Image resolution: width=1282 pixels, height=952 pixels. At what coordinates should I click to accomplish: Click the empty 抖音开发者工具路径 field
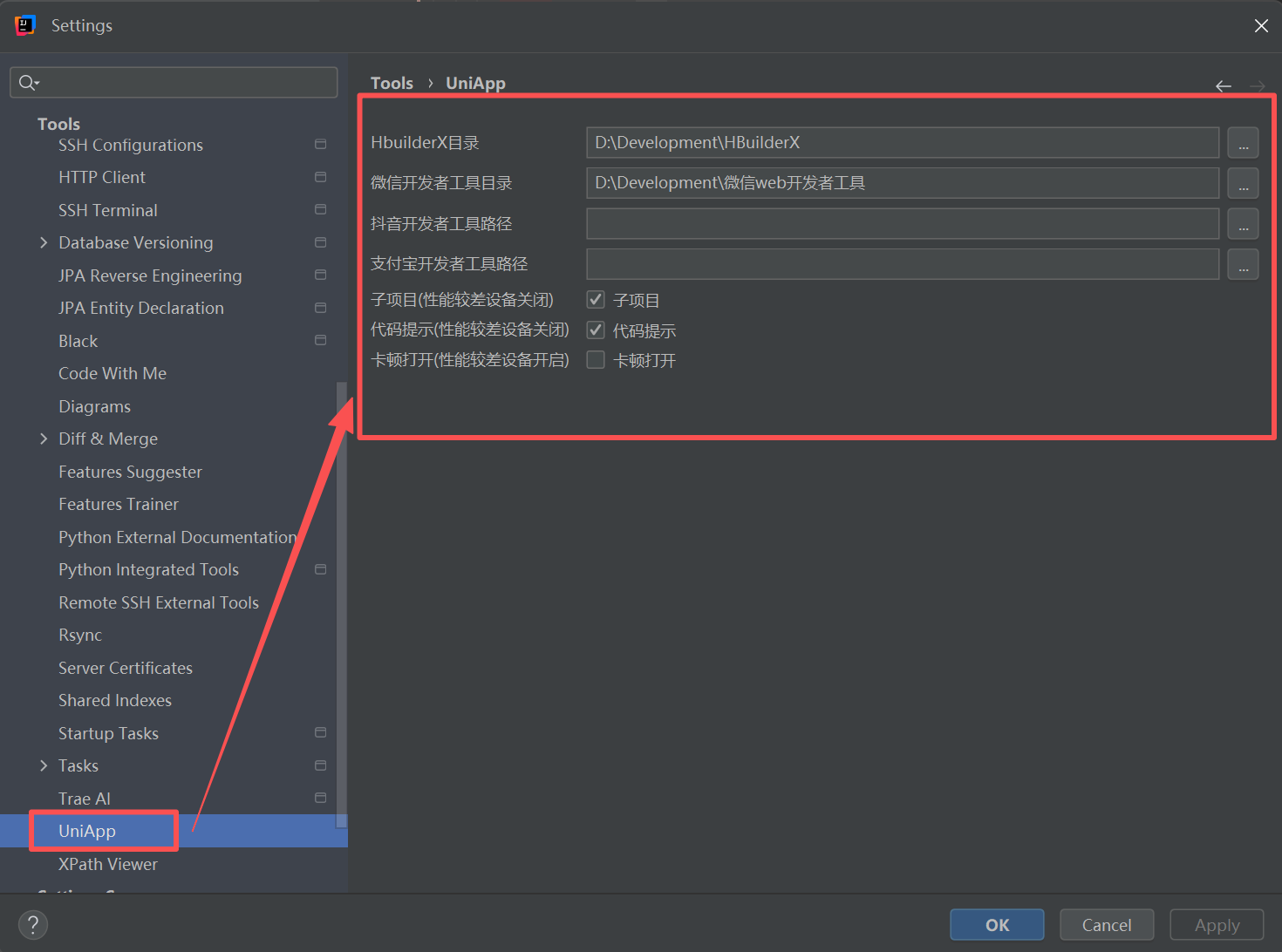903,223
